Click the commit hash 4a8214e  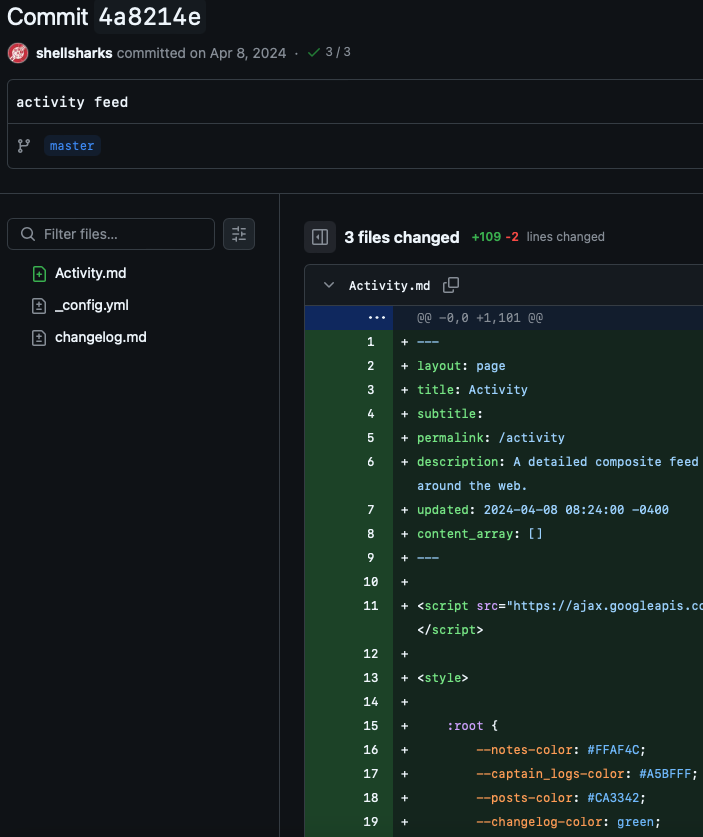pos(150,17)
